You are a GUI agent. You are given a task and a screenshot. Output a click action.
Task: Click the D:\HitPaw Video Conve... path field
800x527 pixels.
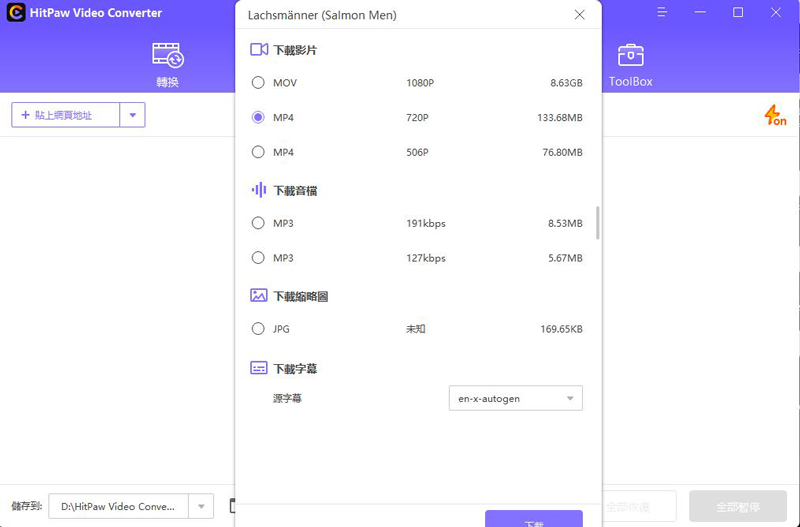(118, 506)
